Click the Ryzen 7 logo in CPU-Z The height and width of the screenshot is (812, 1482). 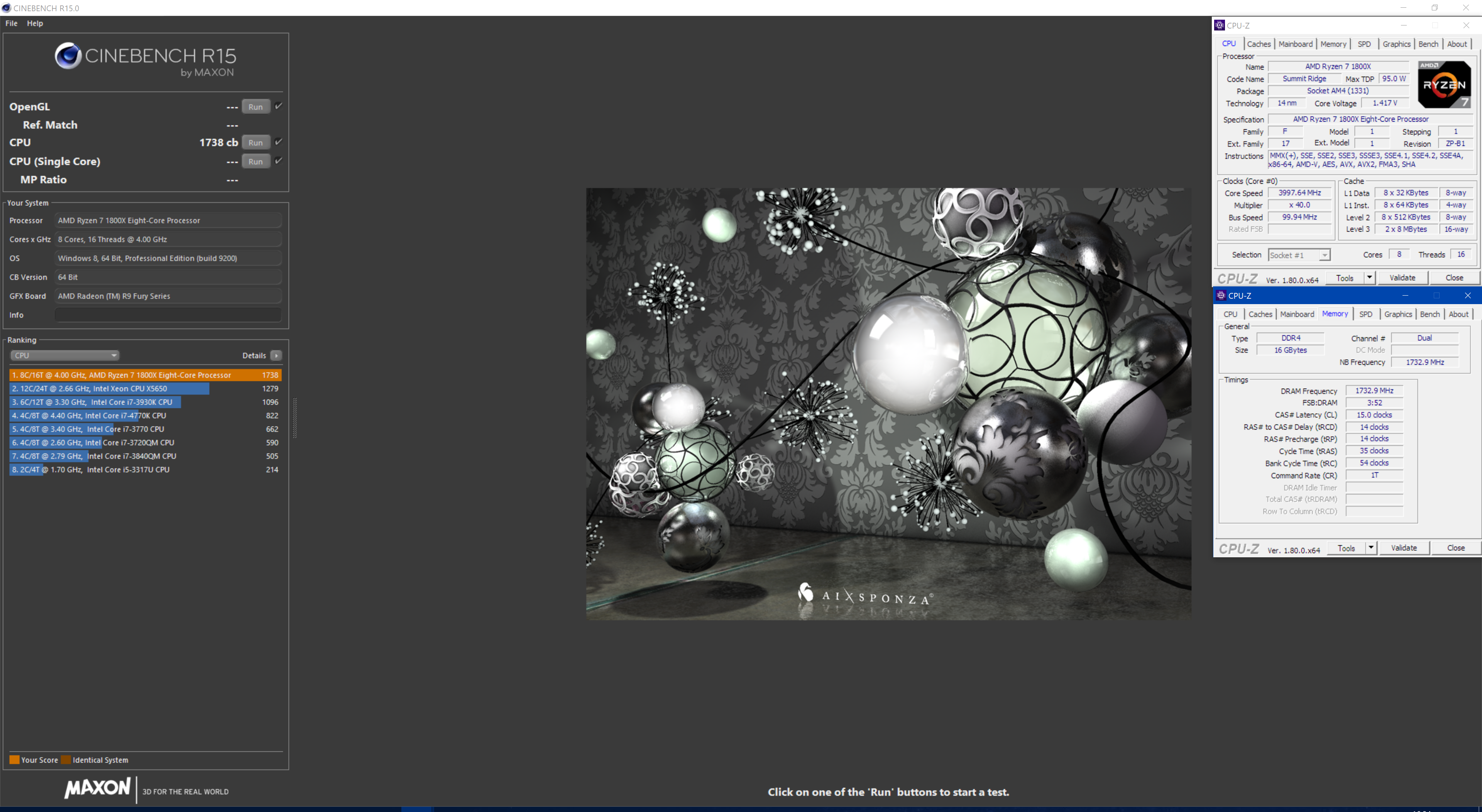click(x=1444, y=85)
